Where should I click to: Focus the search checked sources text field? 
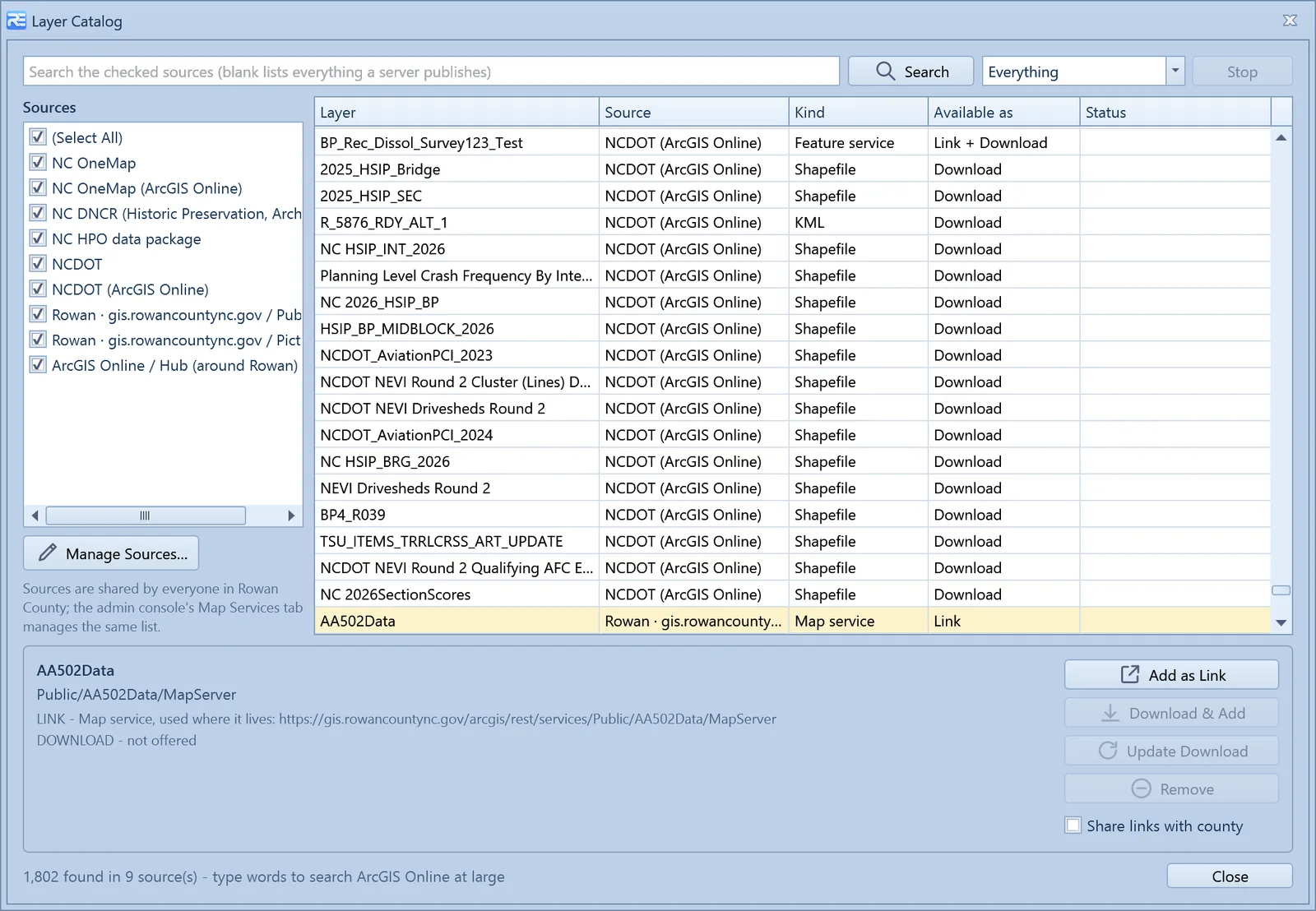(431, 72)
